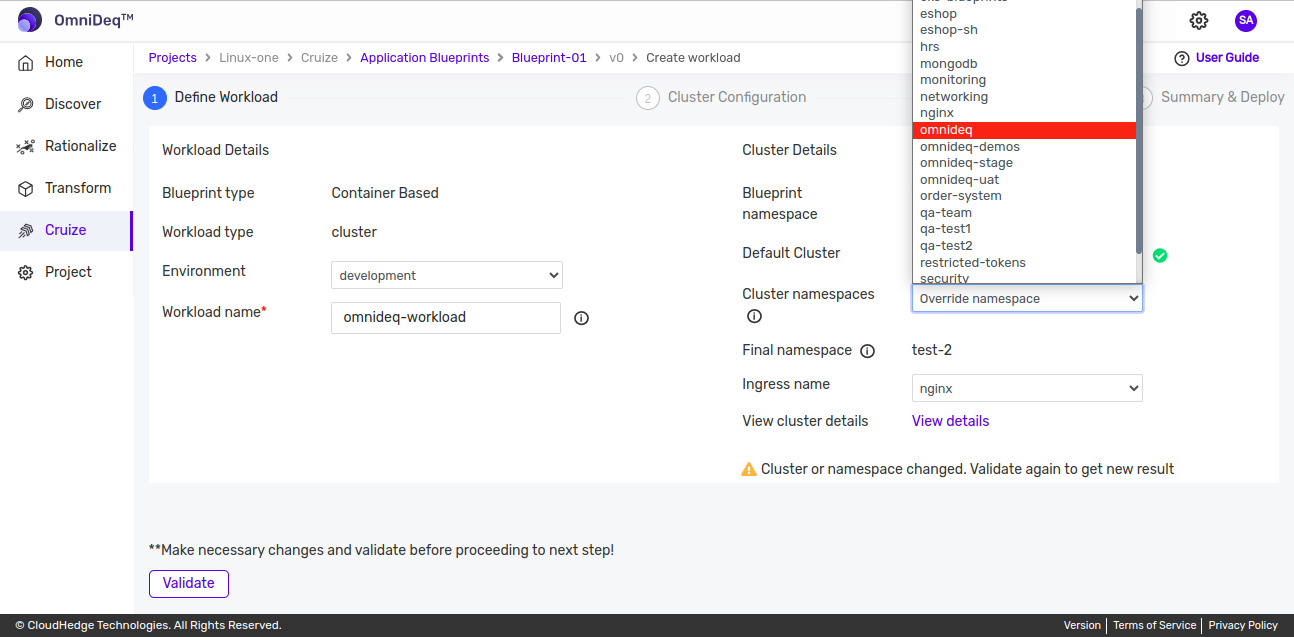Click Cruize breadcrumb text
Viewport: 1294px width, 637px height.
pos(319,58)
